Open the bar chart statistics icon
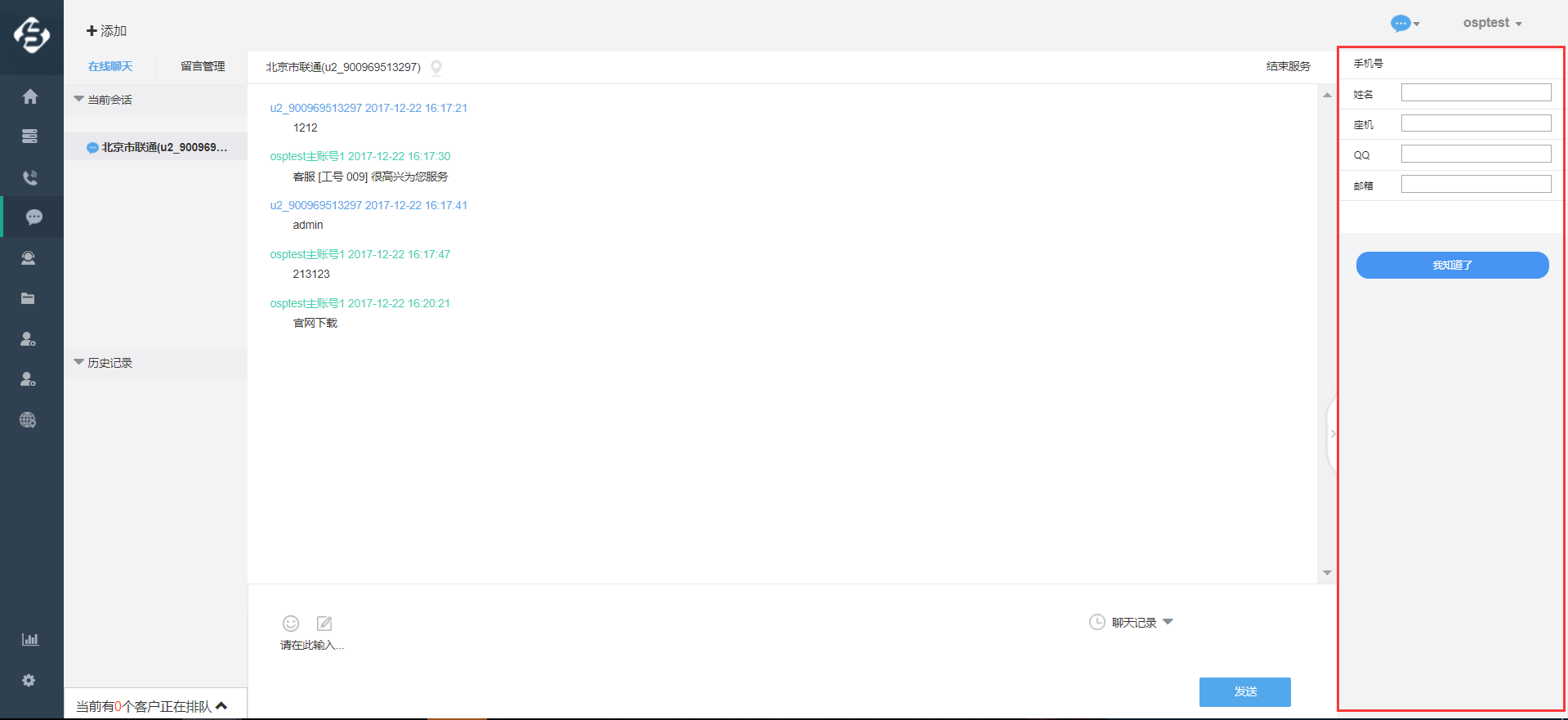Image resolution: width=1568 pixels, height=720 pixels. click(x=30, y=639)
